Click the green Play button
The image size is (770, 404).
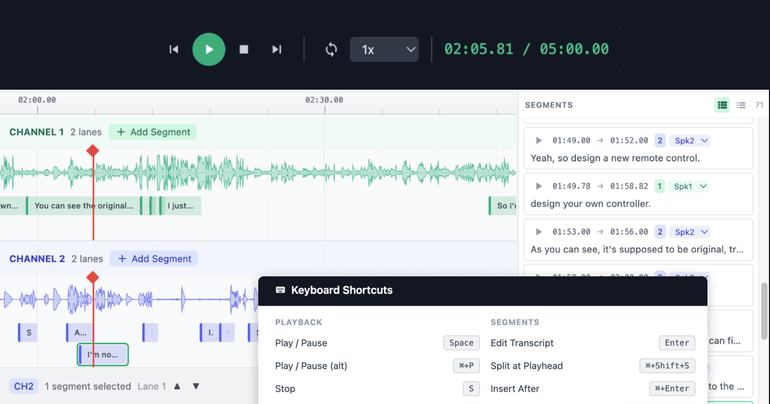[x=209, y=49]
